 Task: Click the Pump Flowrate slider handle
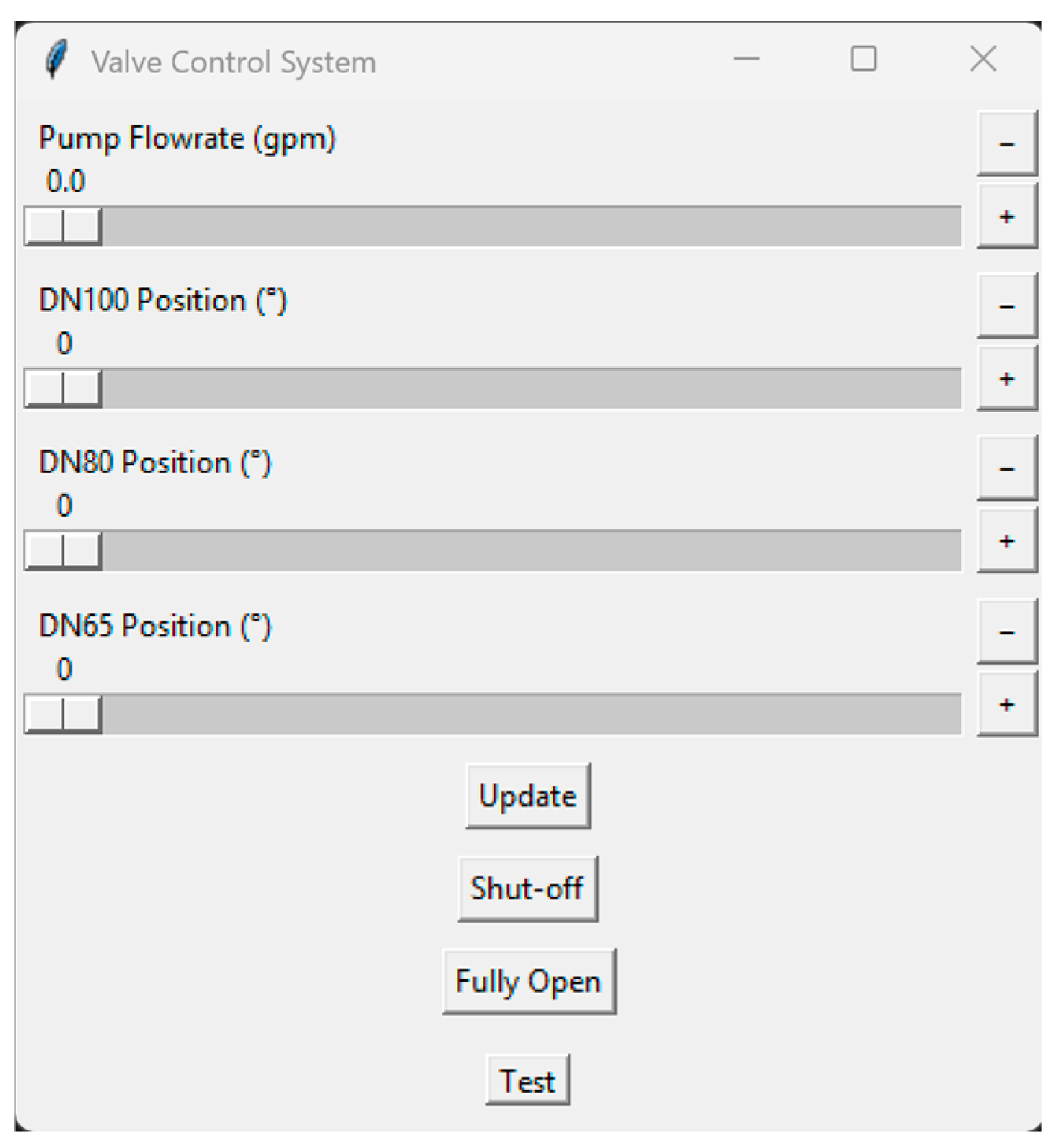point(63,226)
